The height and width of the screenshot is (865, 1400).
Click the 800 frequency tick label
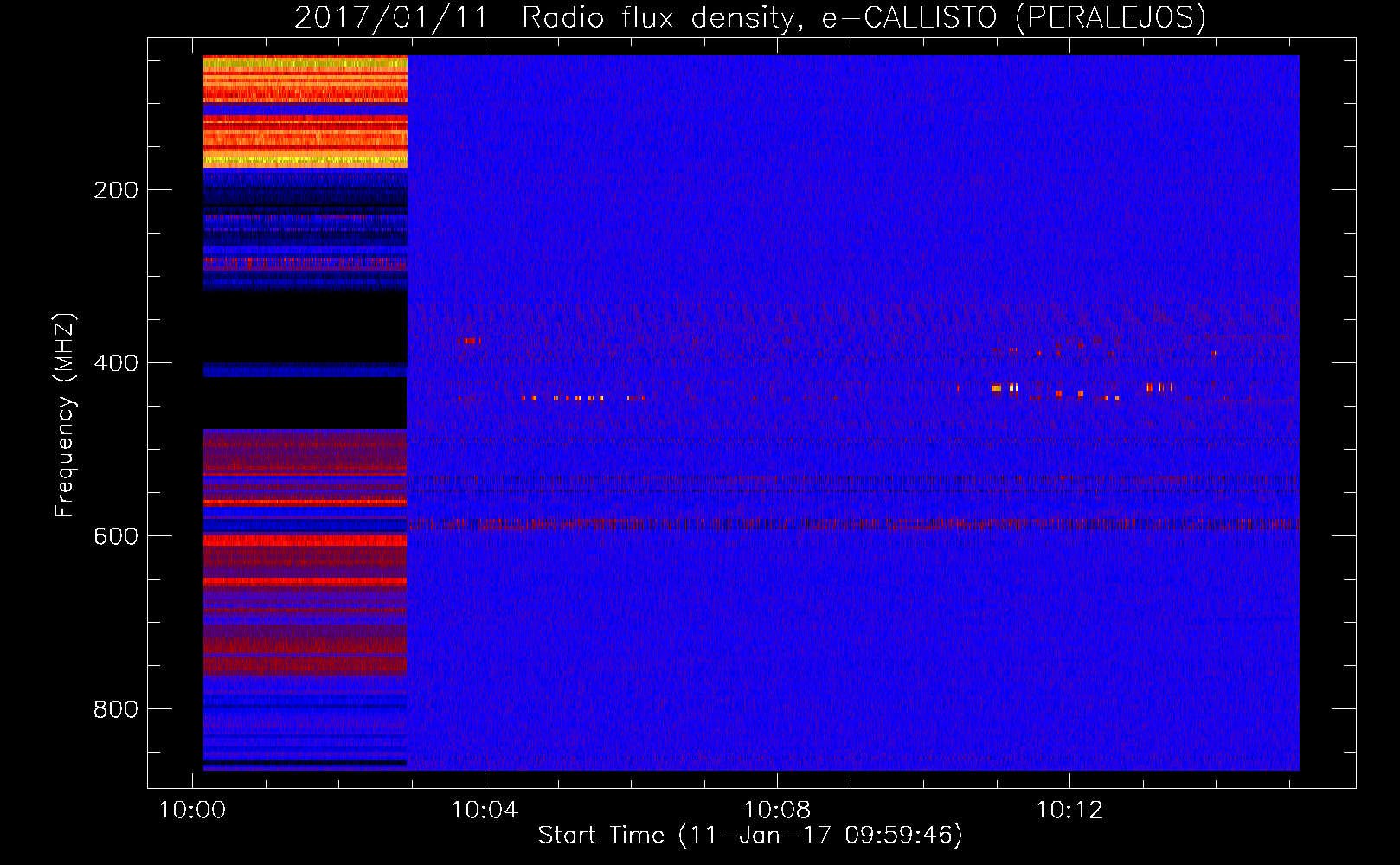point(116,709)
